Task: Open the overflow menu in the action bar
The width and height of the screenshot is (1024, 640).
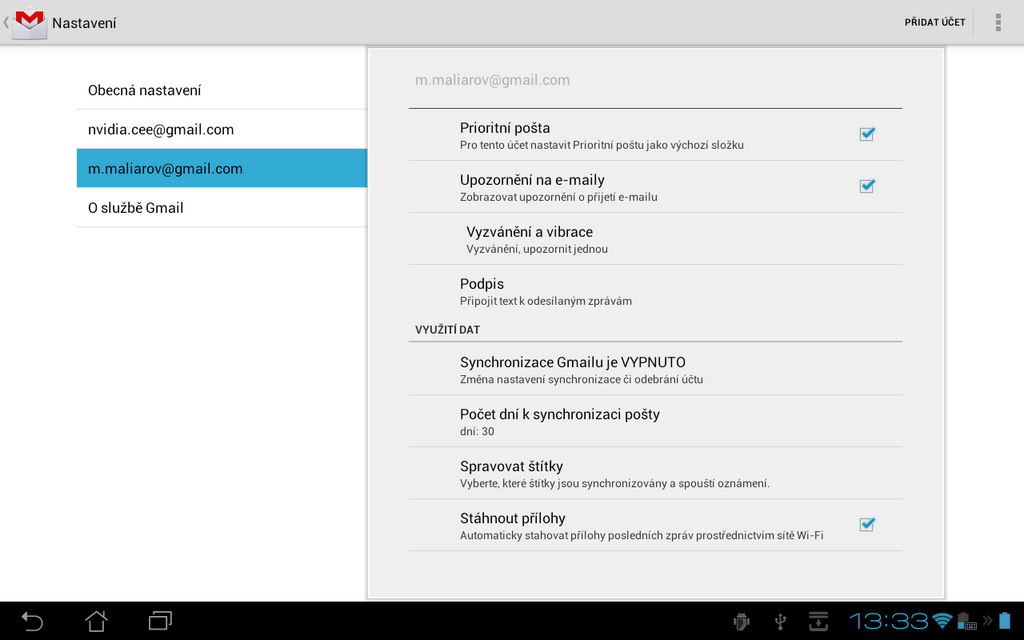Action: pos(997,21)
